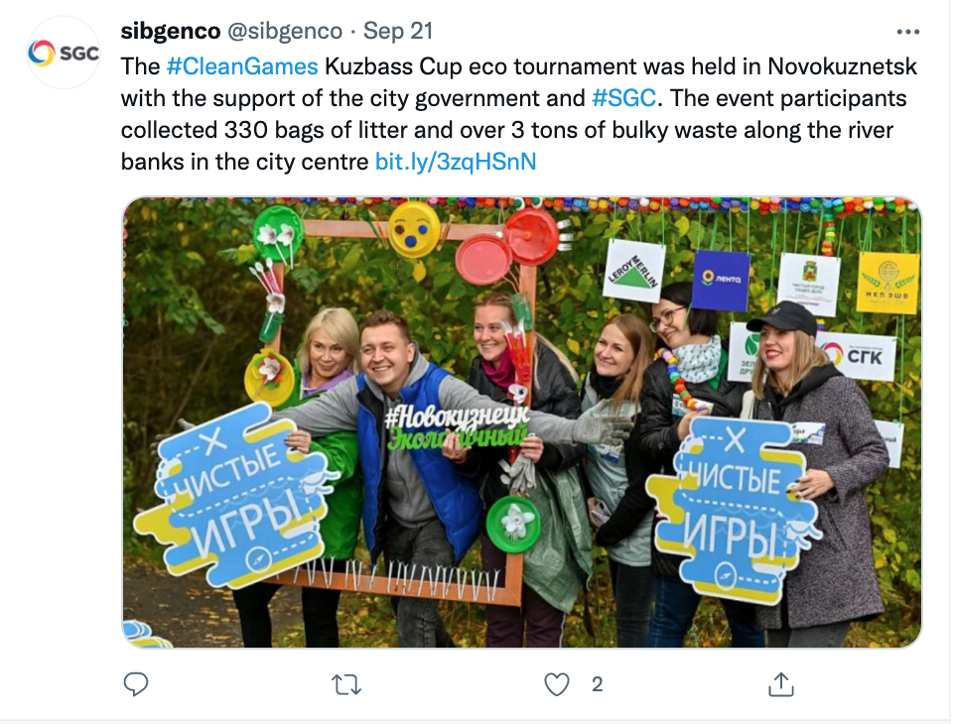
Task: Follow the bit.ly/3zqHSnN link
Action: pyautogui.click(x=455, y=162)
